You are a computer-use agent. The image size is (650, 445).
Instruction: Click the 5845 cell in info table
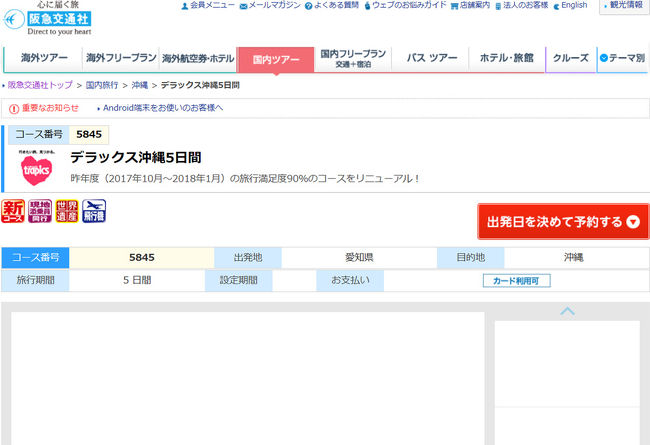(x=141, y=258)
